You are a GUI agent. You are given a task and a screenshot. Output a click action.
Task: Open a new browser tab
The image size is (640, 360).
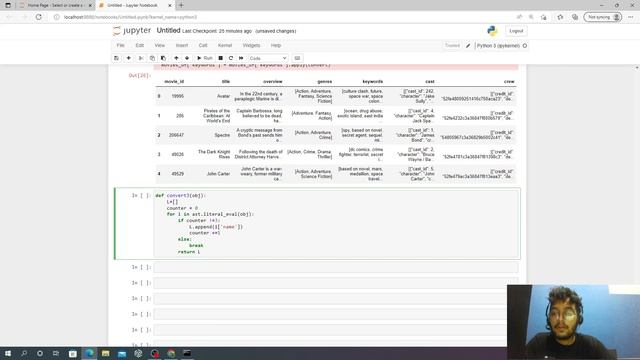click(181, 5)
